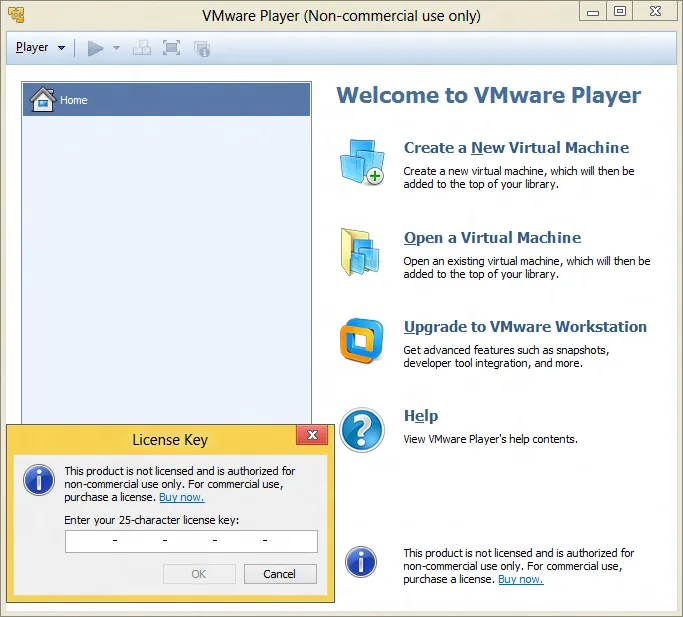Click Upgrade to VMware Workstation link
683x617 pixels.
pyautogui.click(x=525, y=327)
